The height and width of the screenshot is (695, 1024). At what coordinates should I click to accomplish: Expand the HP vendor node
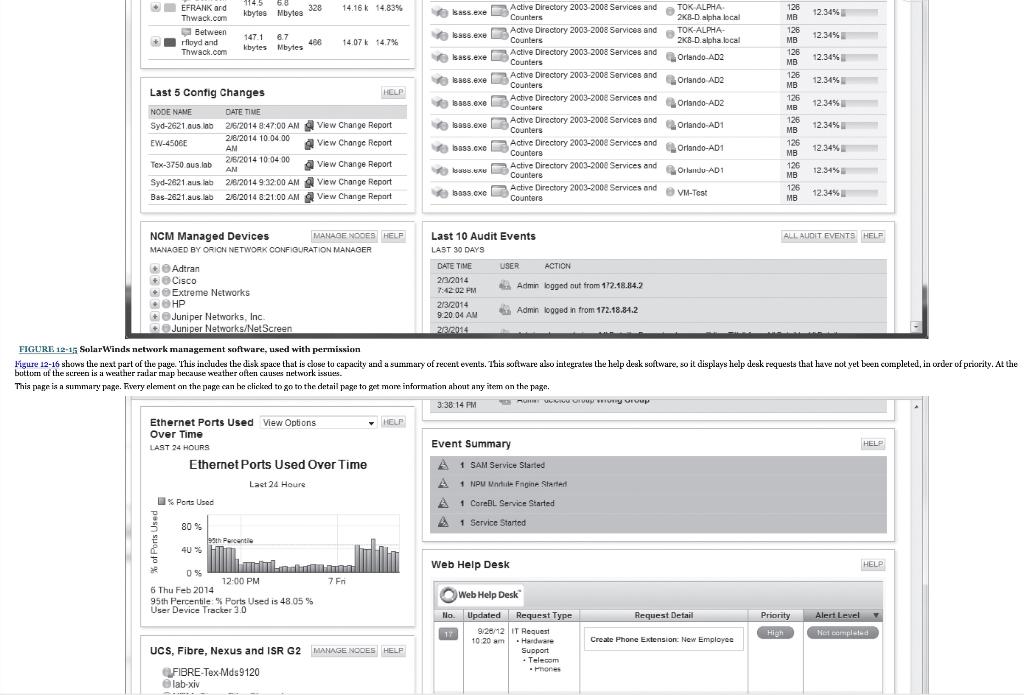155,304
